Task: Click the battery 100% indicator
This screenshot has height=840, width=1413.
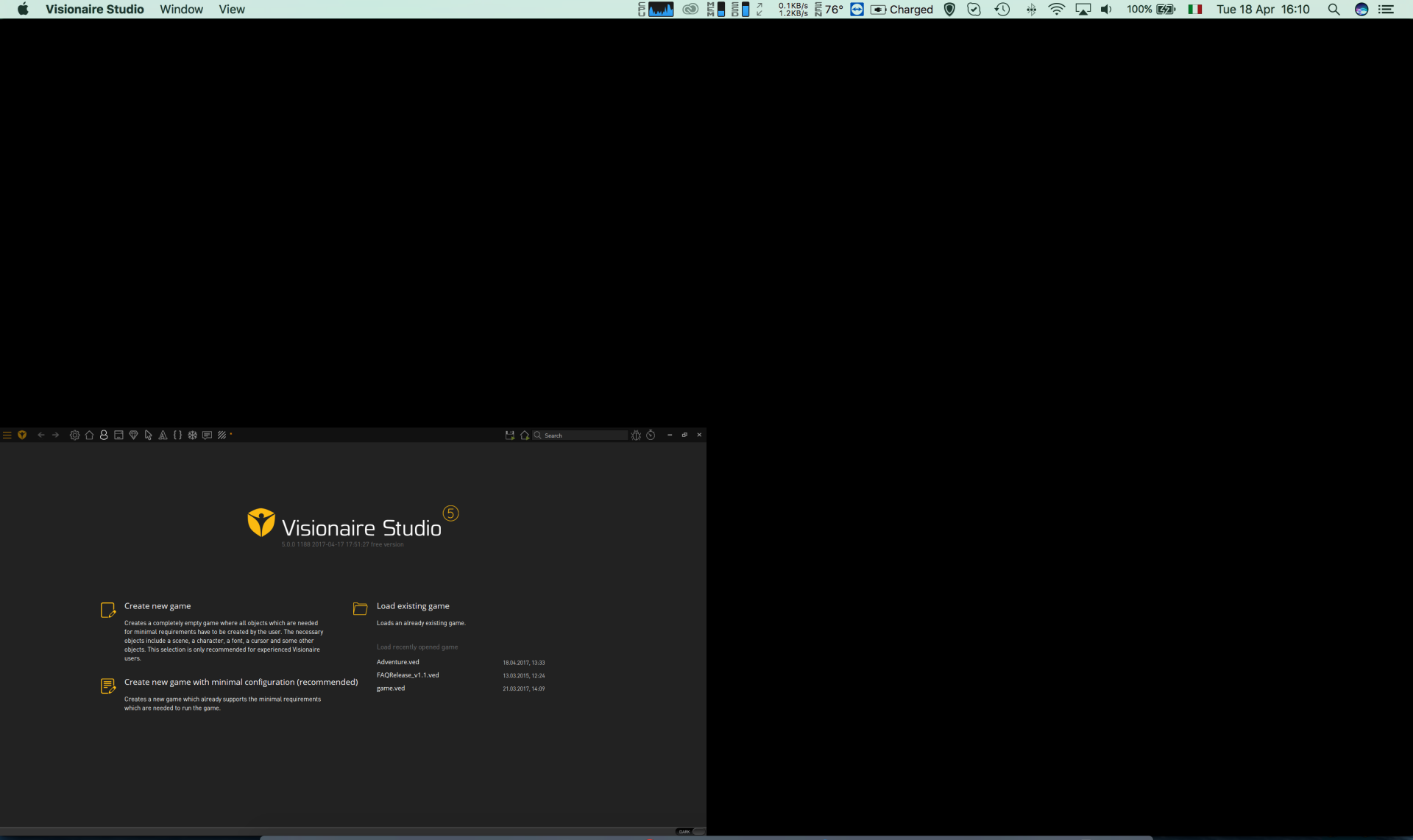Action: click(x=1151, y=10)
